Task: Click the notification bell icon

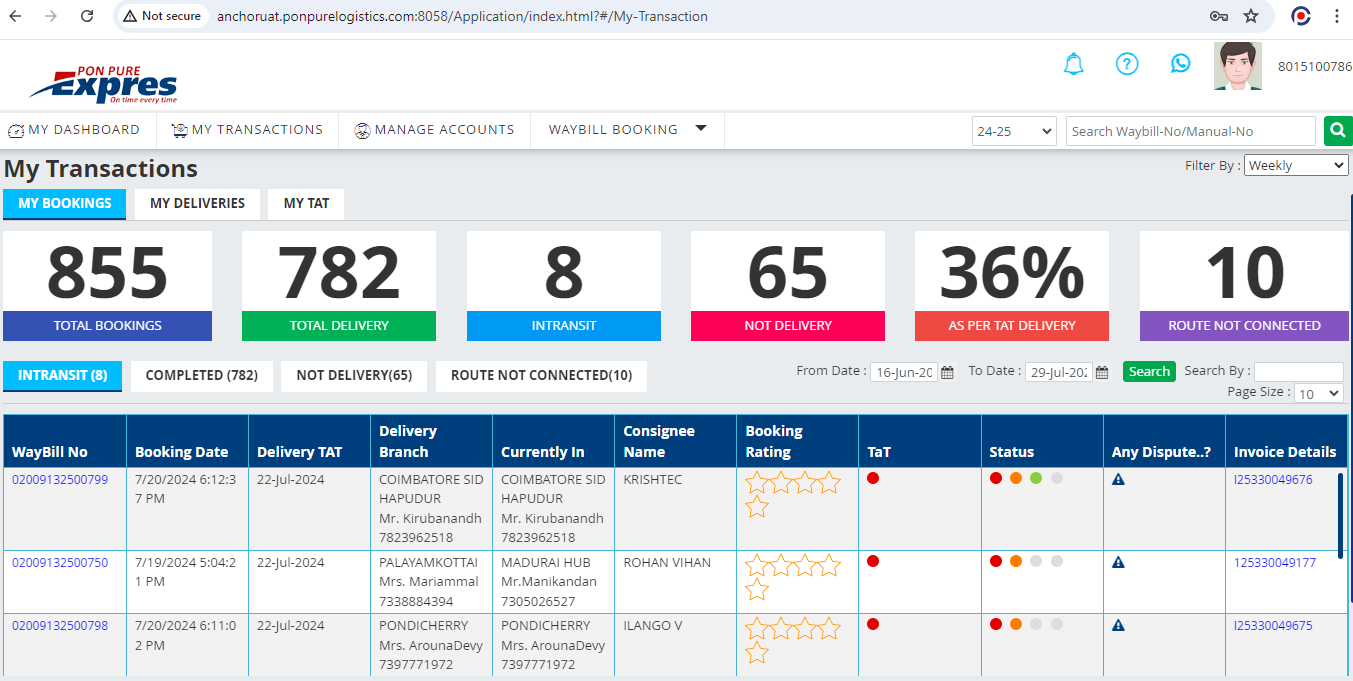Action: 1073,65
